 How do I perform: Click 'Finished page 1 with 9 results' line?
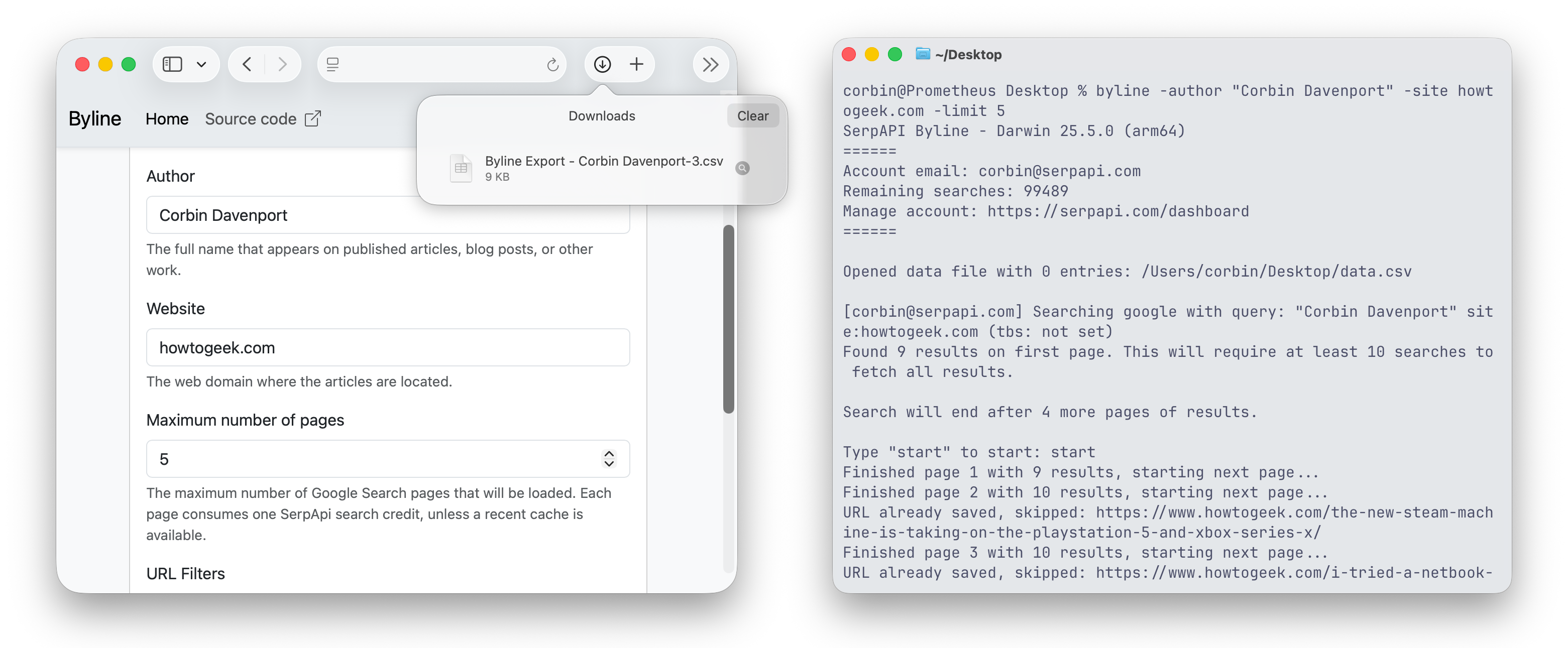(x=1081, y=473)
